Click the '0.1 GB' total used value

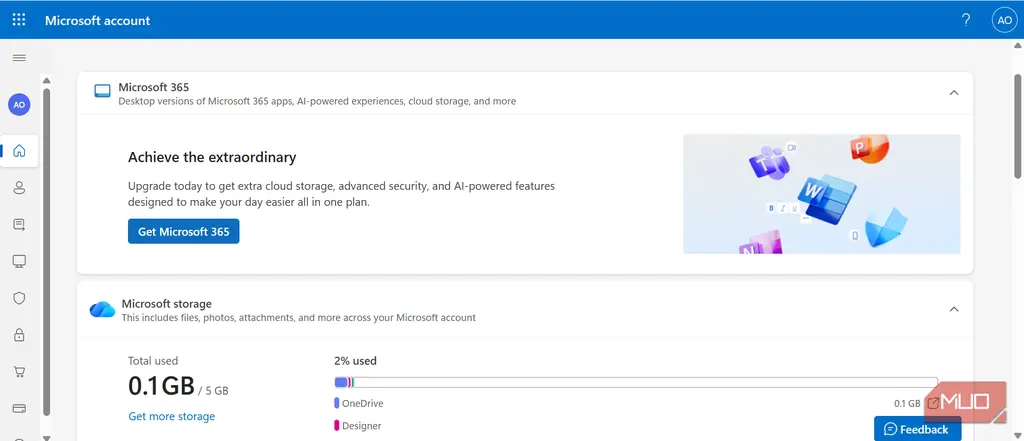tap(161, 386)
